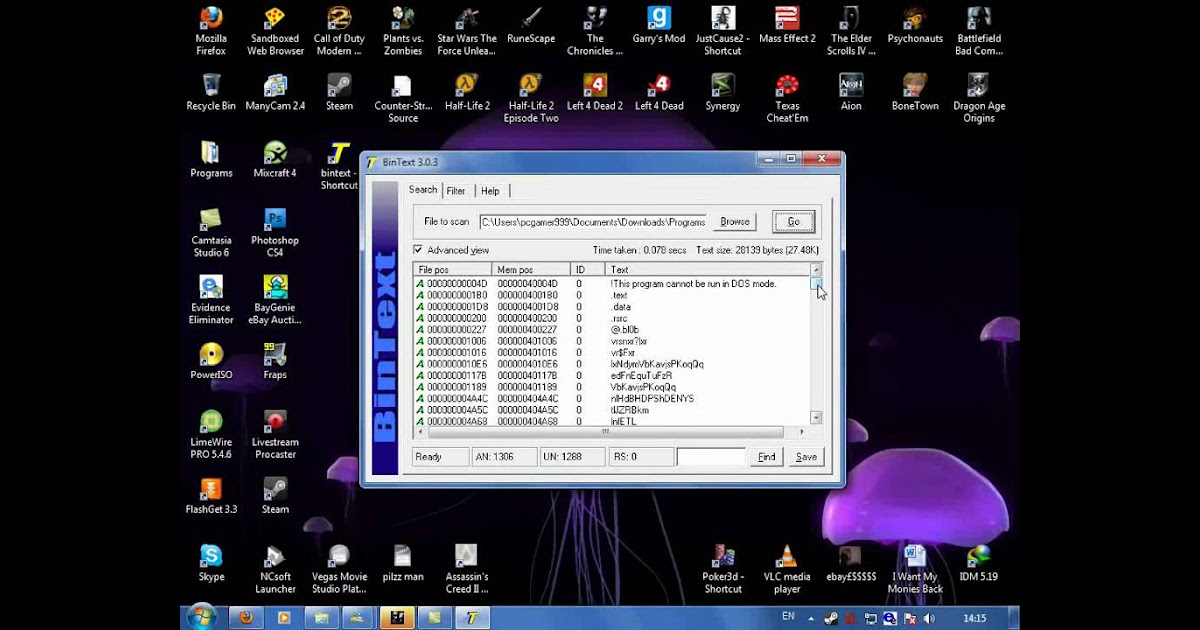The width and height of the screenshot is (1200, 630).
Task: Click Firefox in the taskbar
Action: (x=246, y=618)
